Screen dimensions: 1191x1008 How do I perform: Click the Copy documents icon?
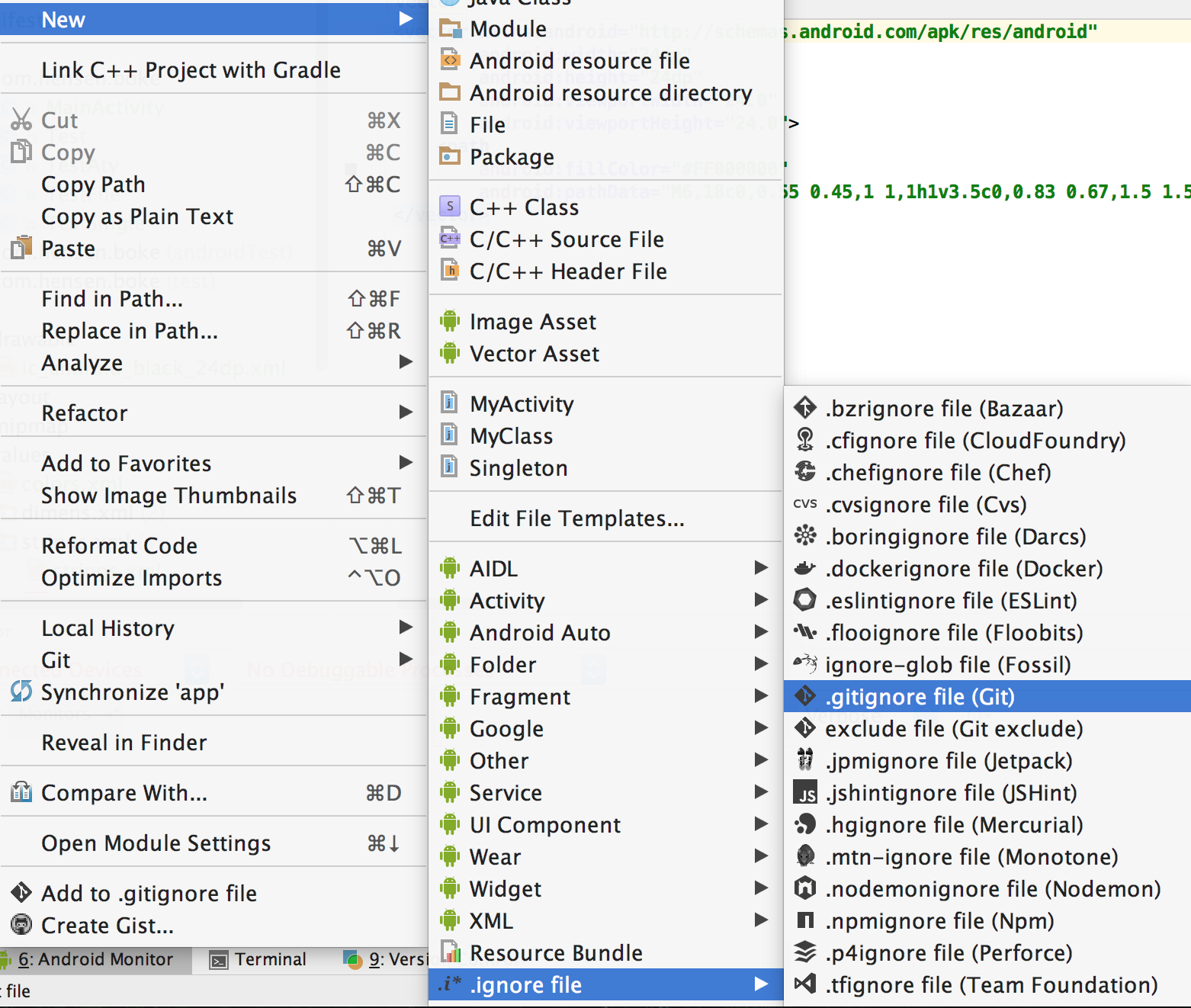[21, 152]
